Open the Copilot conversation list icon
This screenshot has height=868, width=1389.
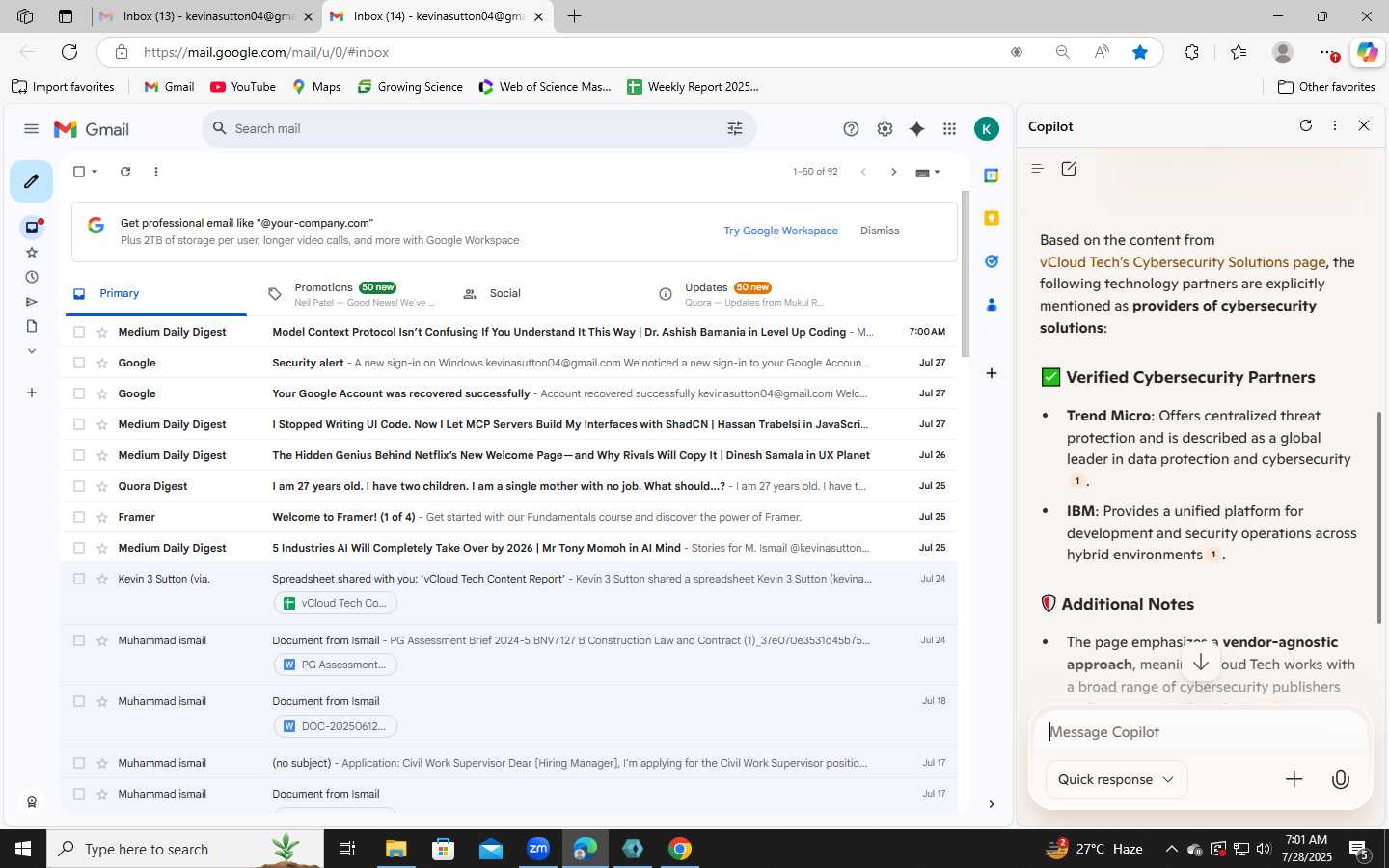1038,169
